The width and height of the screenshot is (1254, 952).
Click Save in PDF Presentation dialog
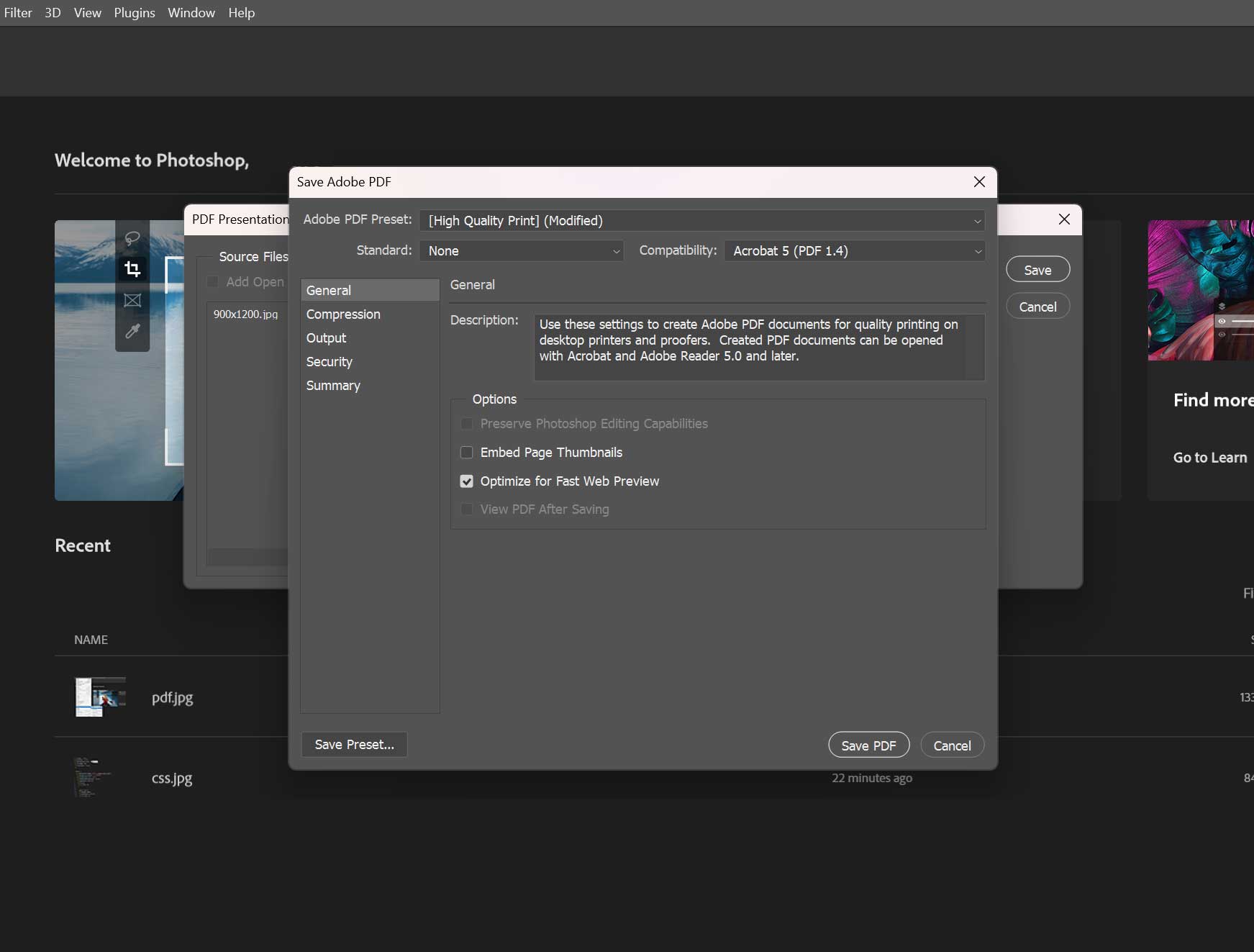pyautogui.click(x=1037, y=270)
